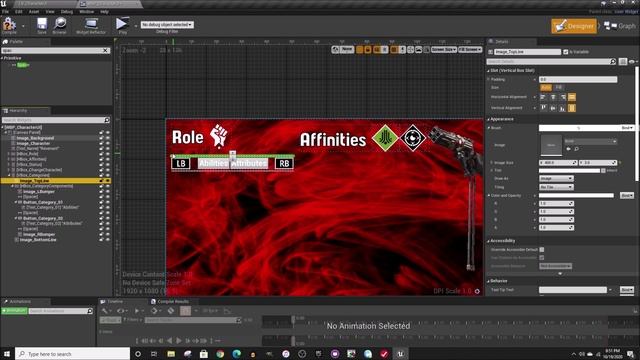Select Image_LBumper in the hierarchy
The width and height of the screenshot is (640, 360).
pos(39,191)
